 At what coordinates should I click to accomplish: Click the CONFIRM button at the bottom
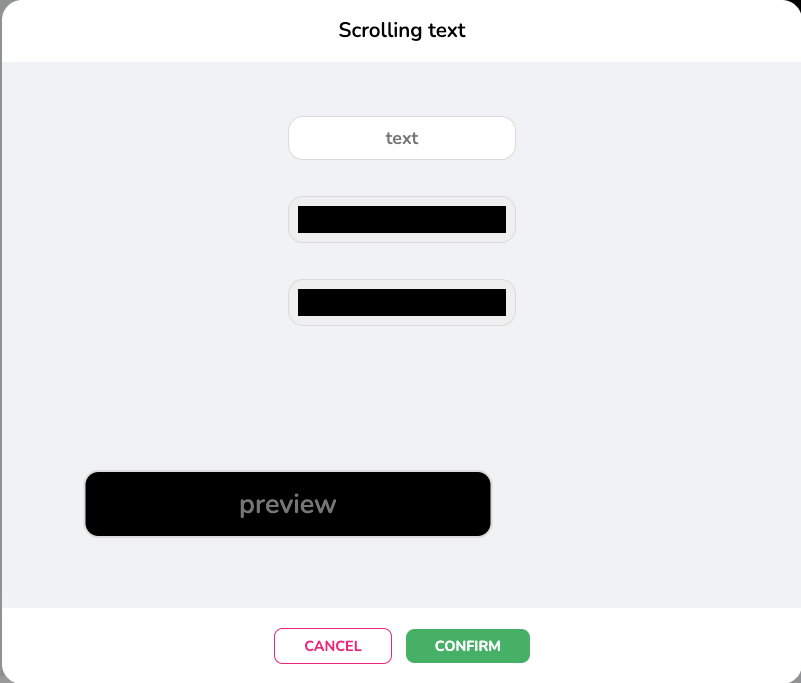click(467, 646)
